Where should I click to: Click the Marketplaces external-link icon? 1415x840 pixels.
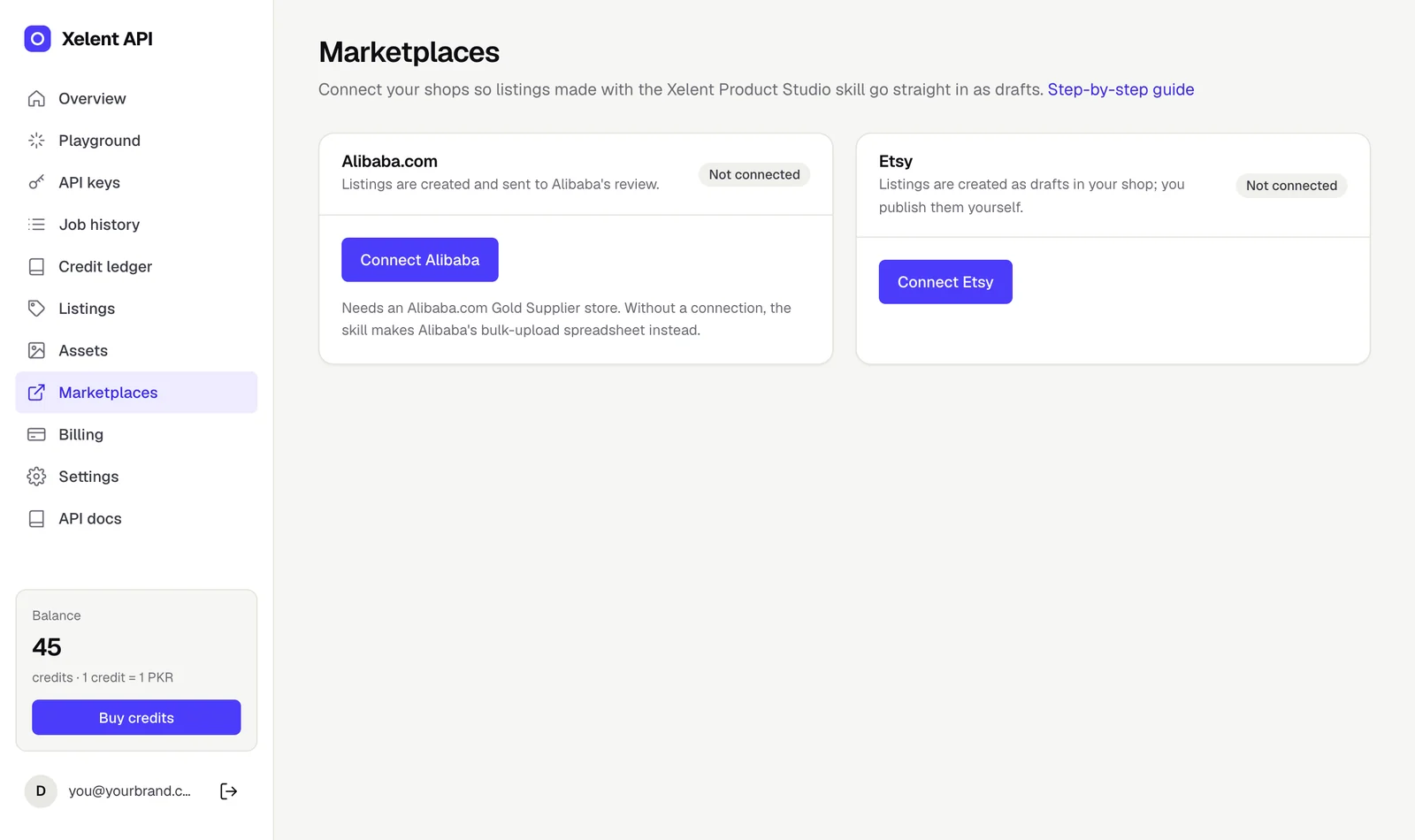[36, 393]
